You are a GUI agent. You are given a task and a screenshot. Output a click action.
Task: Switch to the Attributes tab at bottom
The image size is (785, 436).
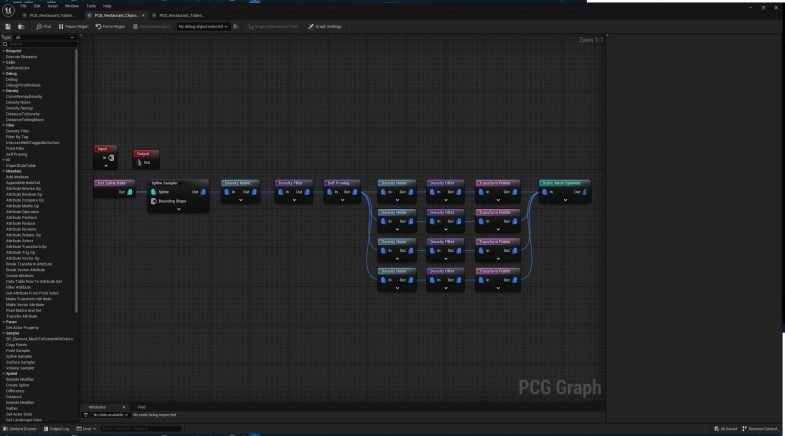(97, 407)
